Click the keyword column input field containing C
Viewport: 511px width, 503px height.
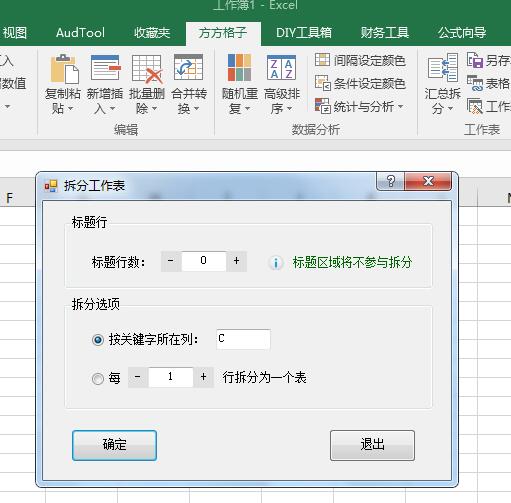coord(243,339)
